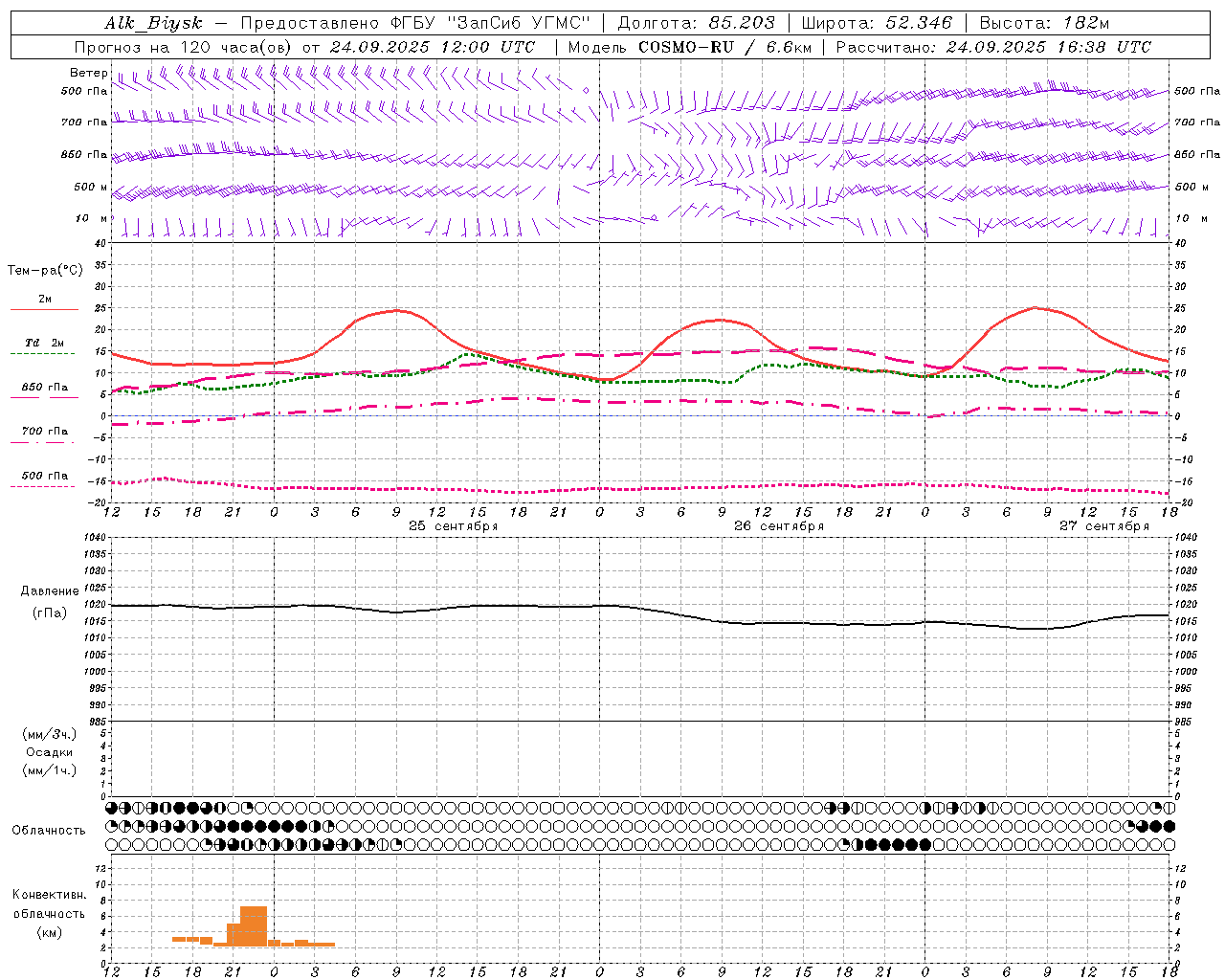This screenshot has height=980, width=1225.
Task: Click the 'Ветер' wind panel label
Action: [88, 73]
